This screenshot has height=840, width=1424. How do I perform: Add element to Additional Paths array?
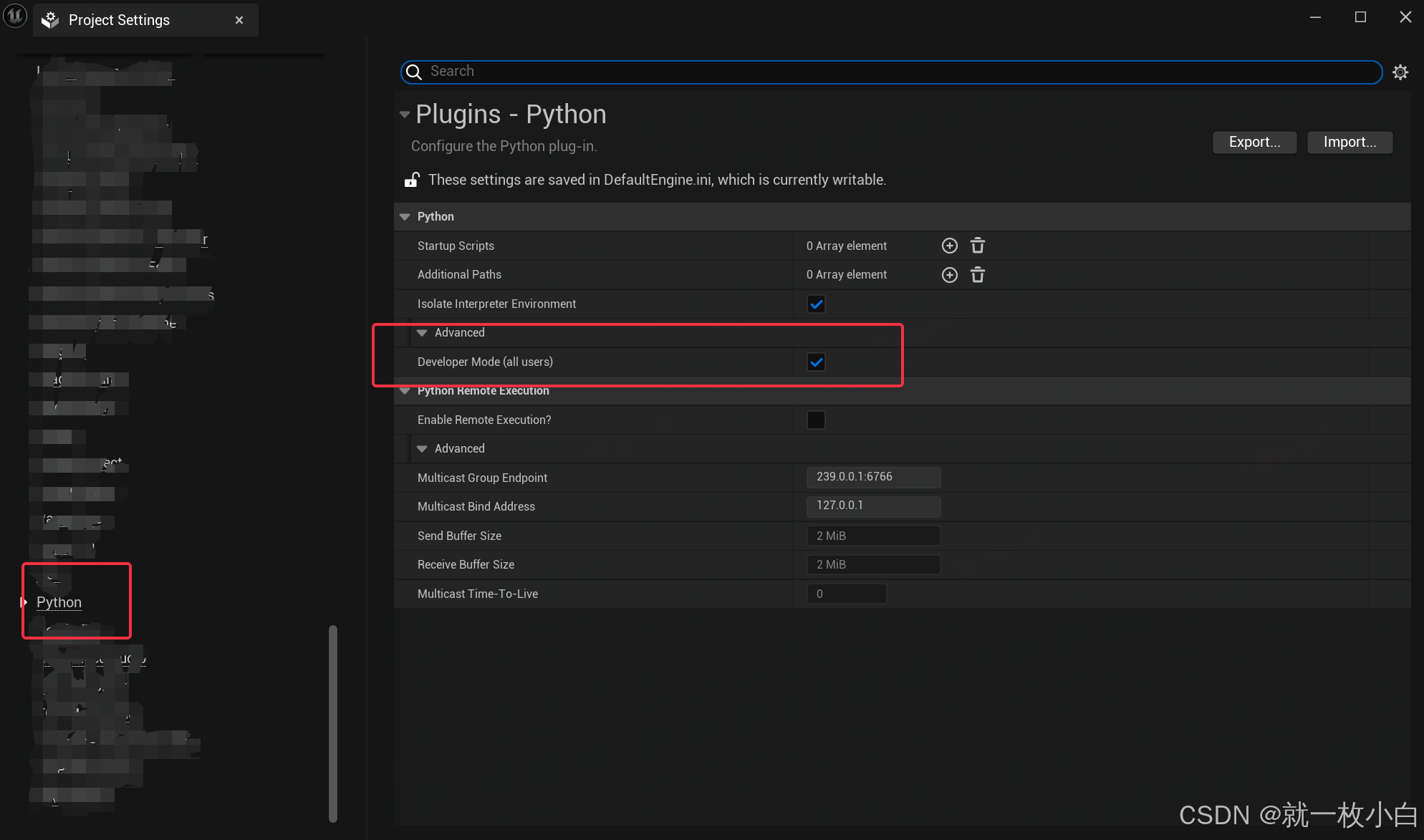[949, 275]
